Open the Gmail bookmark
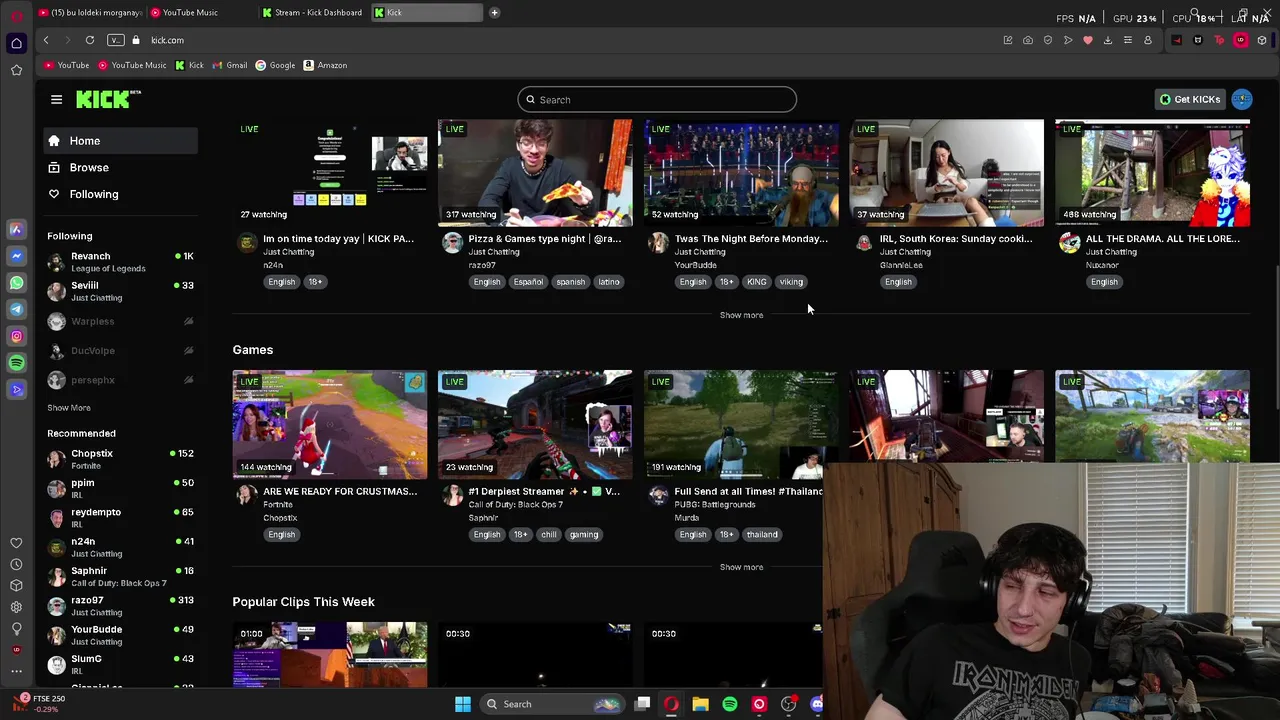The width and height of the screenshot is (1280, 720). (229, 65)
